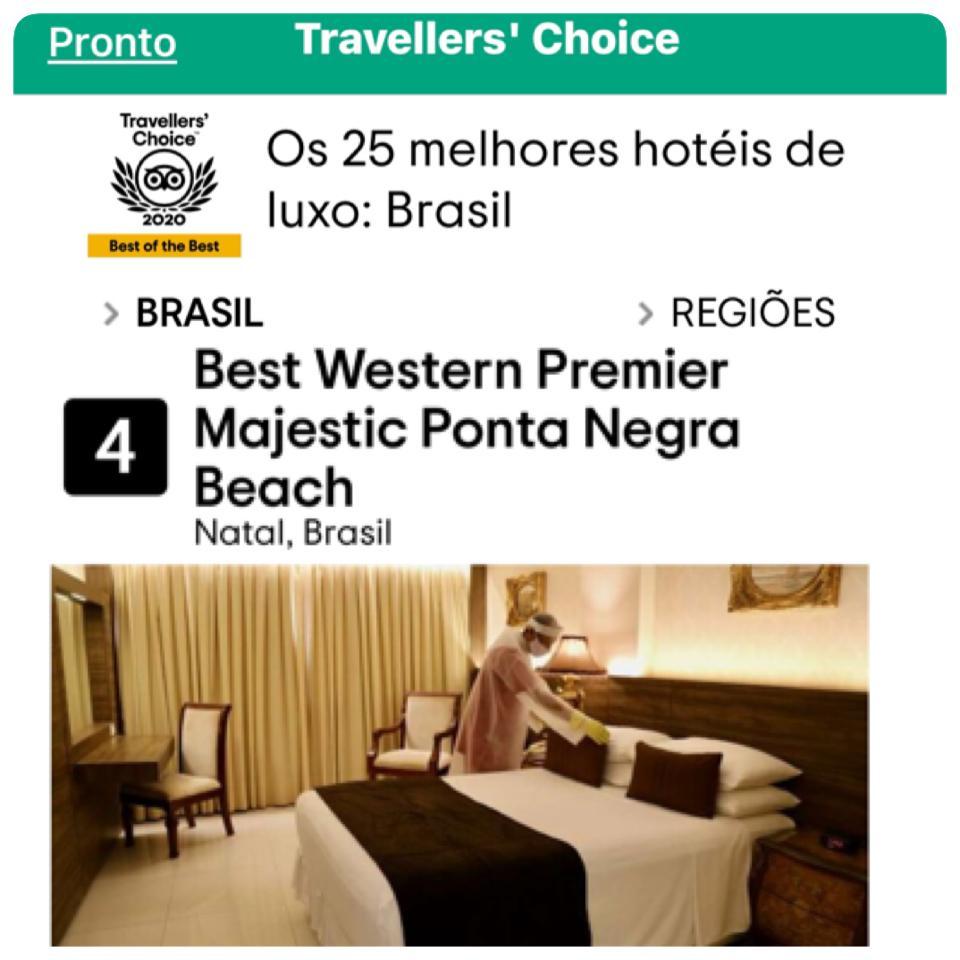Click the Tripadvisor owl logo in the badge

point(164,179)
